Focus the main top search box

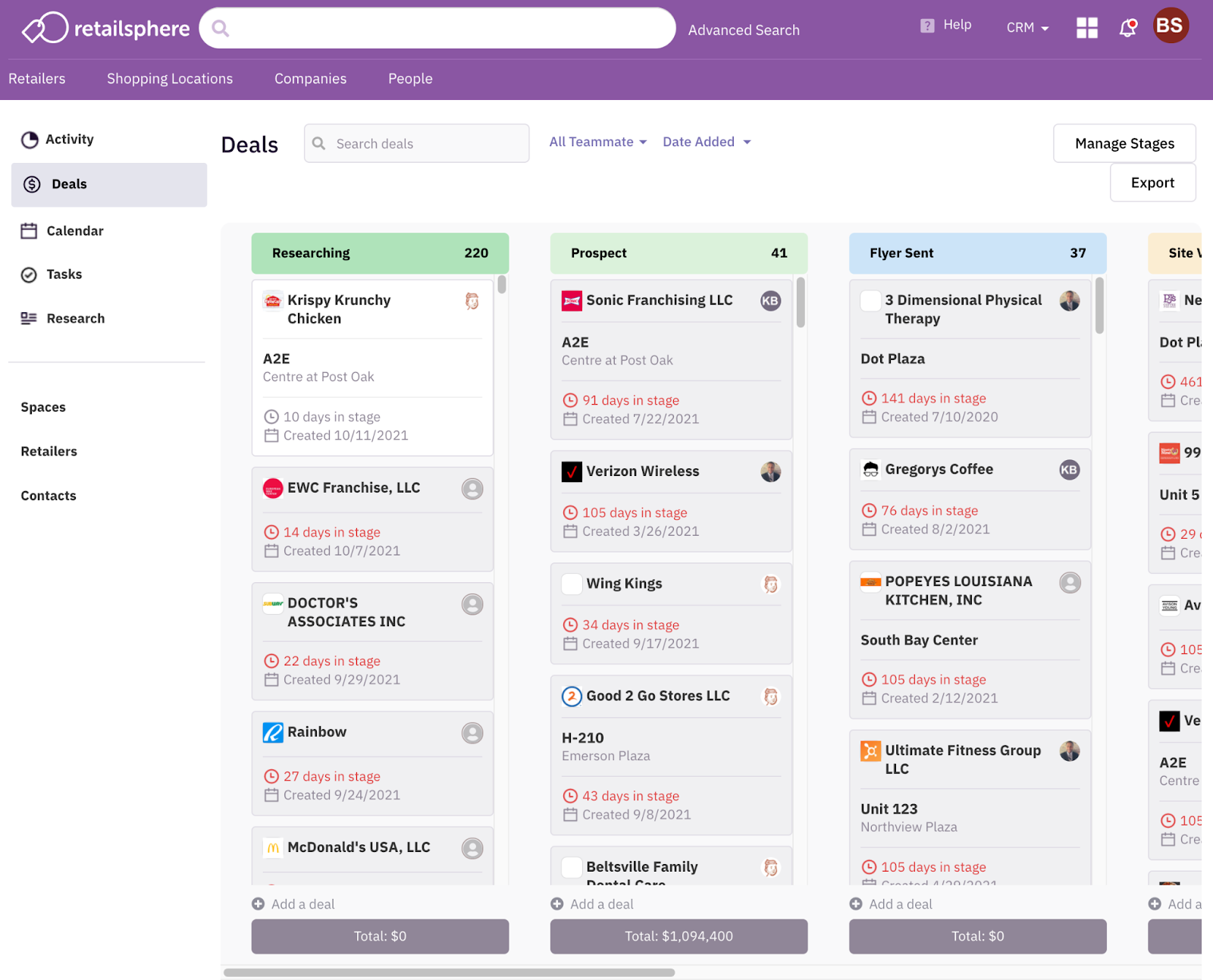[x=437, y=28]
